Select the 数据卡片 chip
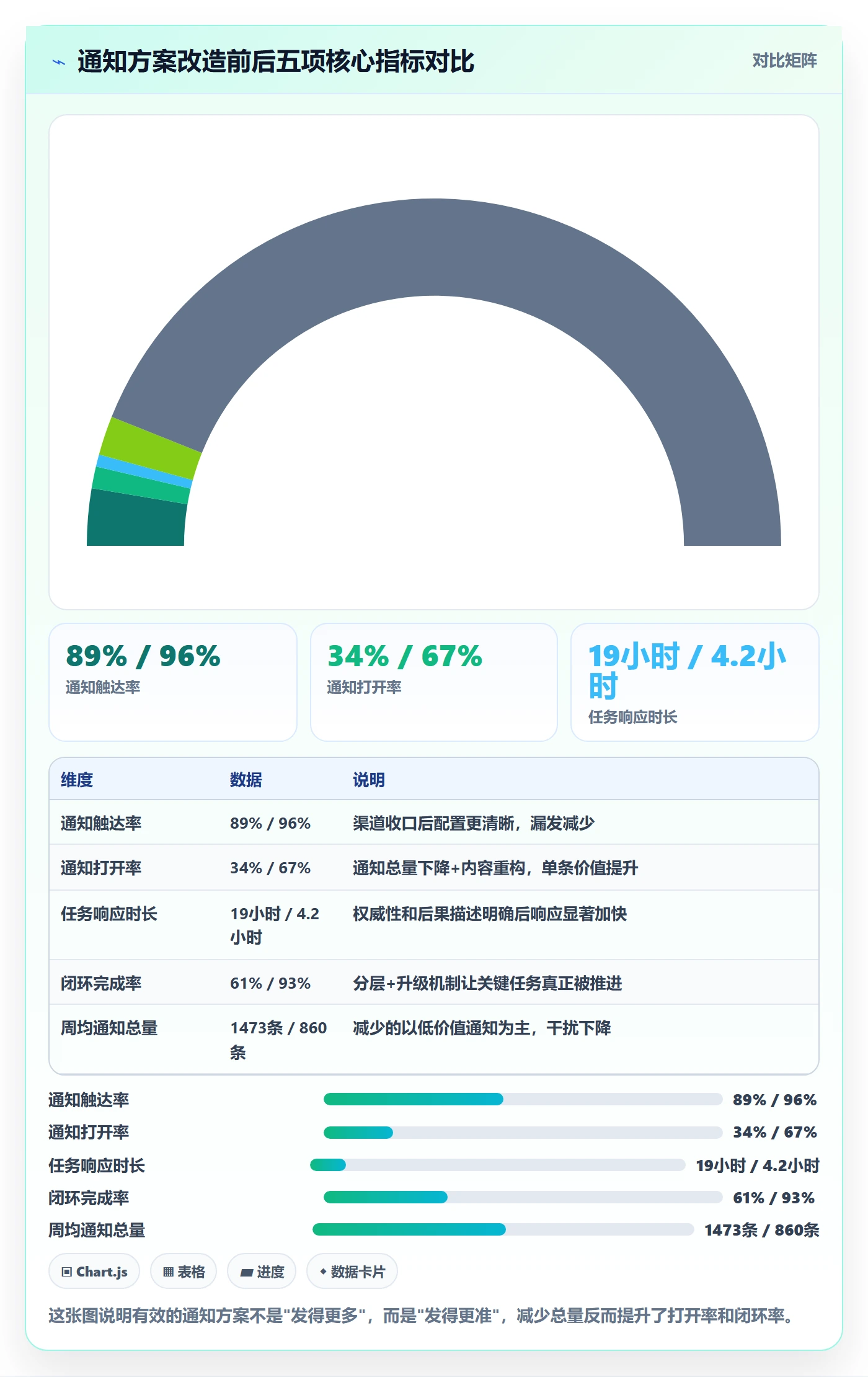The width and height of the screenshot is (868, 1377). click(x=352, y=1272)
